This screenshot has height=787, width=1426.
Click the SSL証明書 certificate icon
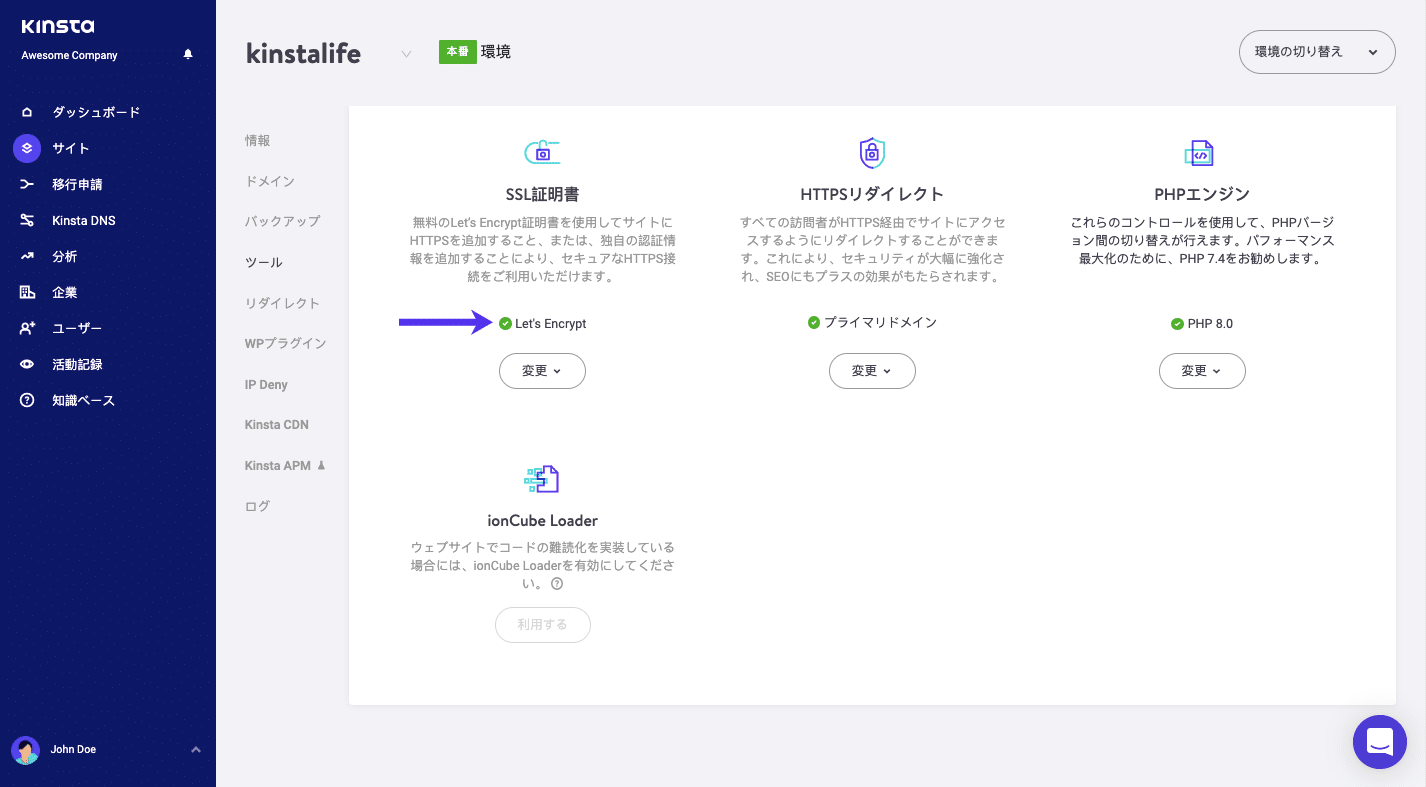coord(542,152)
